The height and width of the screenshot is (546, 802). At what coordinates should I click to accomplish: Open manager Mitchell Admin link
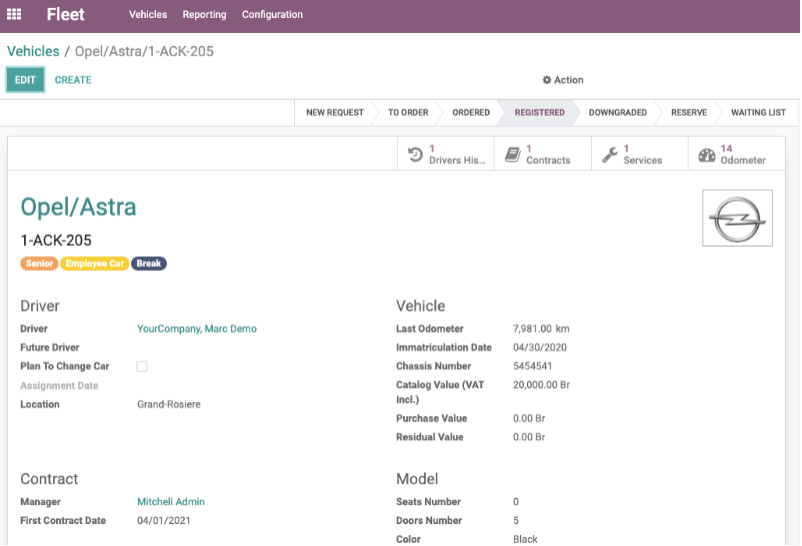171,502
